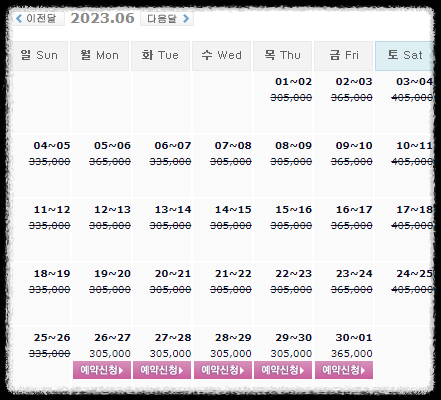
Task: Select date range 28~29
Action: (x=233, y=338)
